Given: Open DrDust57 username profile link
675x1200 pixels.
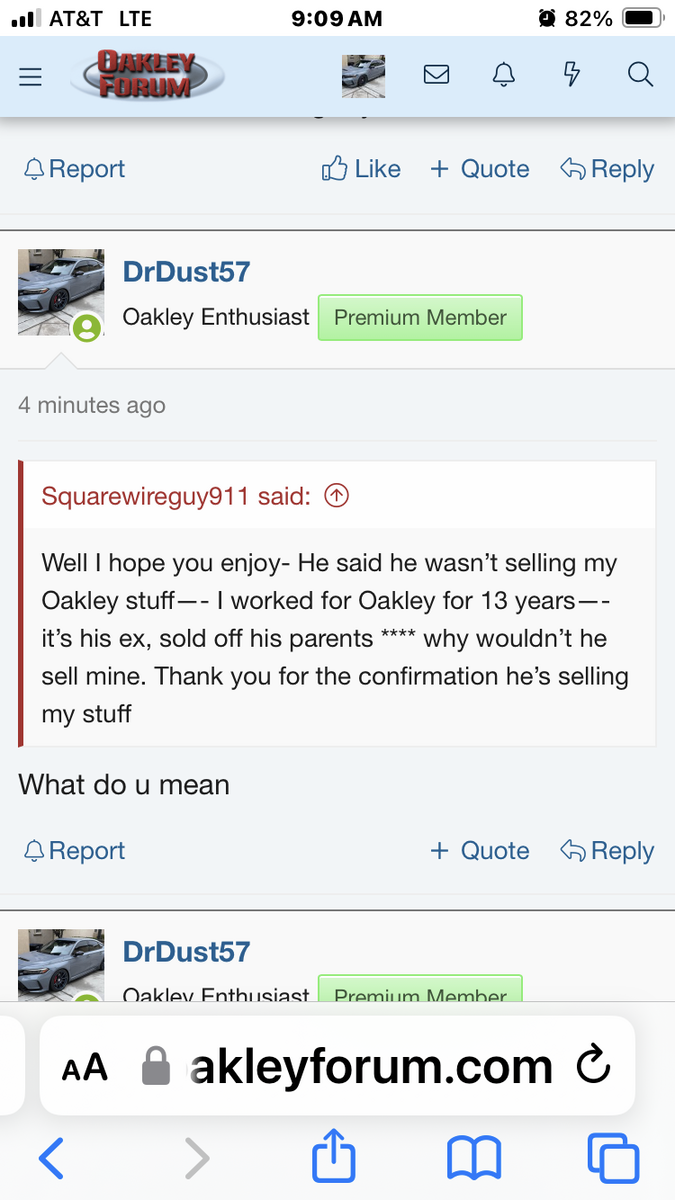Looking at the screenshot, I should click(186, 271).
